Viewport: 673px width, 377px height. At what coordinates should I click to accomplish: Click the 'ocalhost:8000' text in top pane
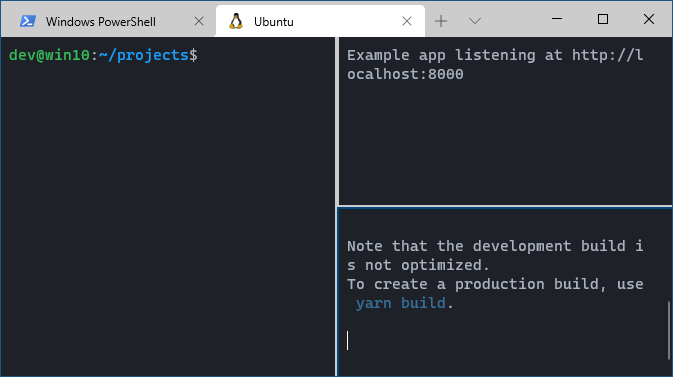pyautogui.click(x=405, y=74)
